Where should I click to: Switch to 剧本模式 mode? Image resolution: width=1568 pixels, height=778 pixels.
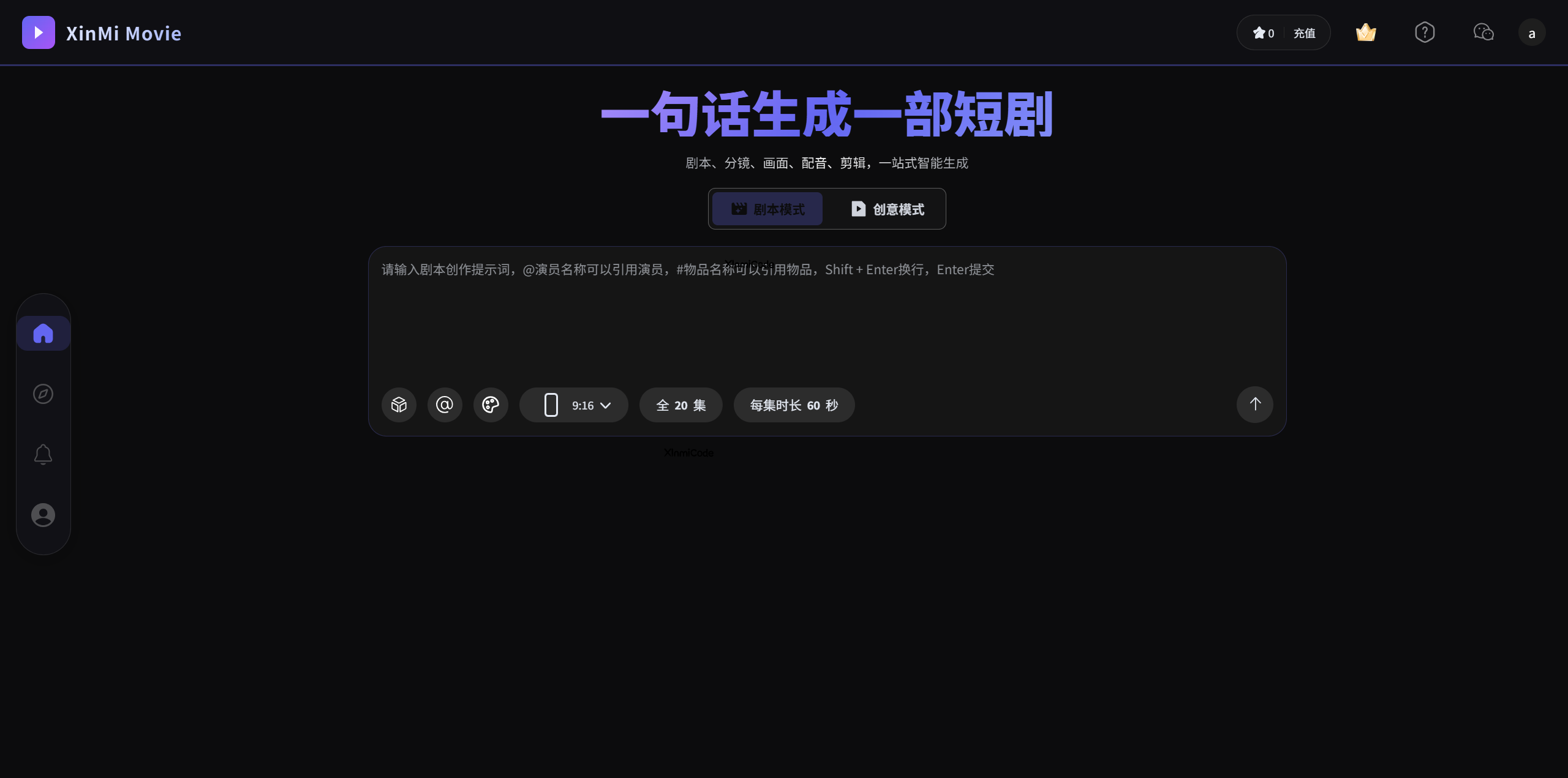point(767,209)
